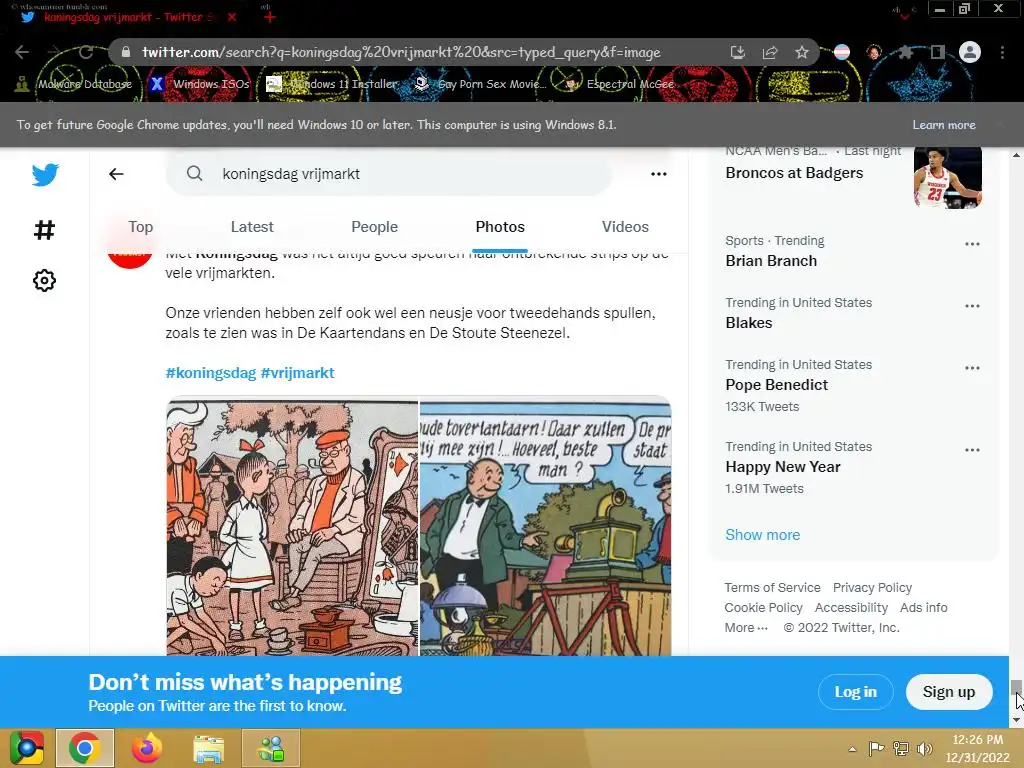The image size is (1024, 768).
Task: Open File Explorer from the taskbar
Action: point(208,748)
